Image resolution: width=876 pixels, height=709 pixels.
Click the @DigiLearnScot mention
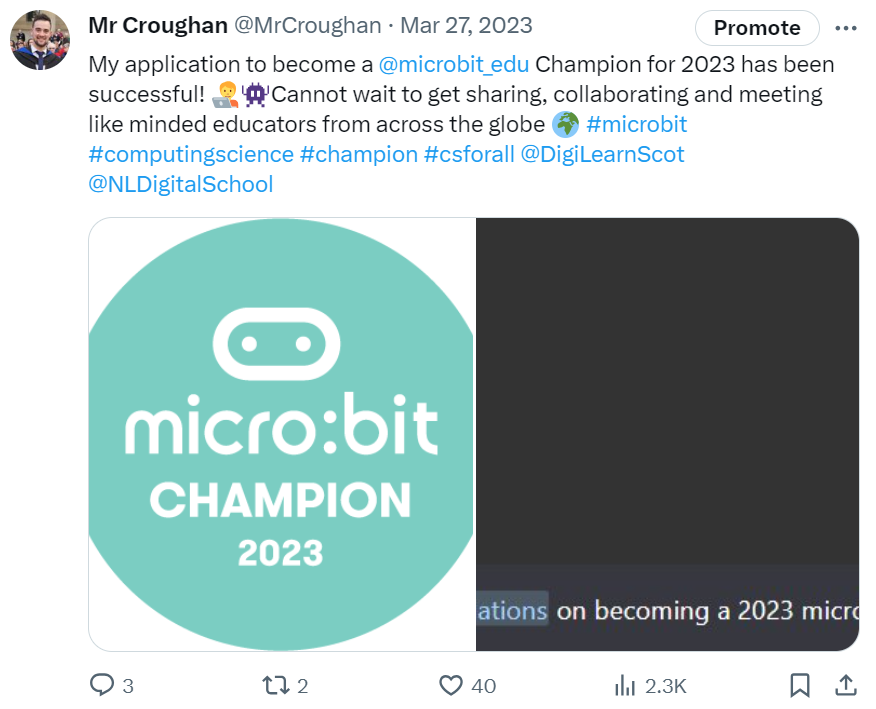point(602,155)
